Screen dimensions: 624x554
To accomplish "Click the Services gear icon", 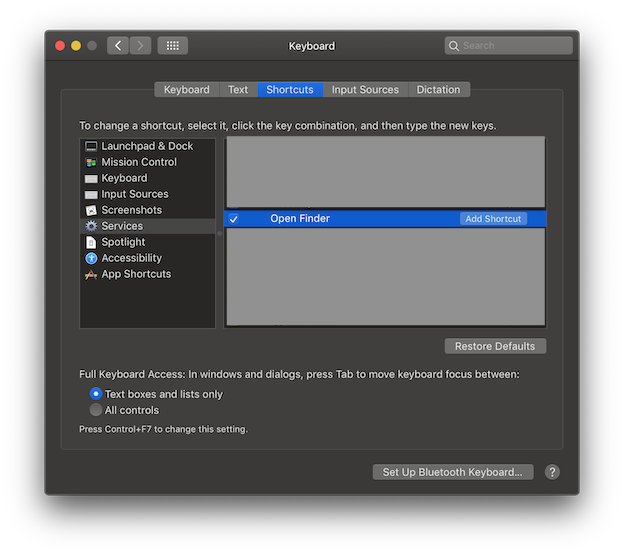I will click(91, 226).
